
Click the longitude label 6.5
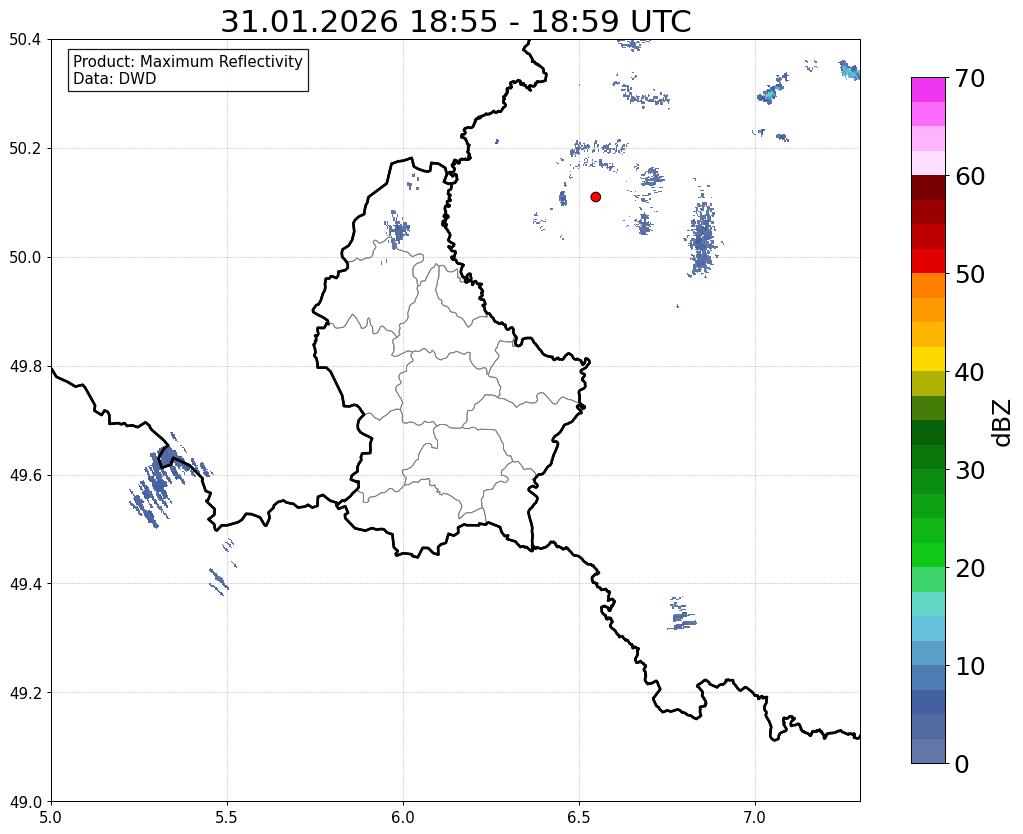(579, 817)
